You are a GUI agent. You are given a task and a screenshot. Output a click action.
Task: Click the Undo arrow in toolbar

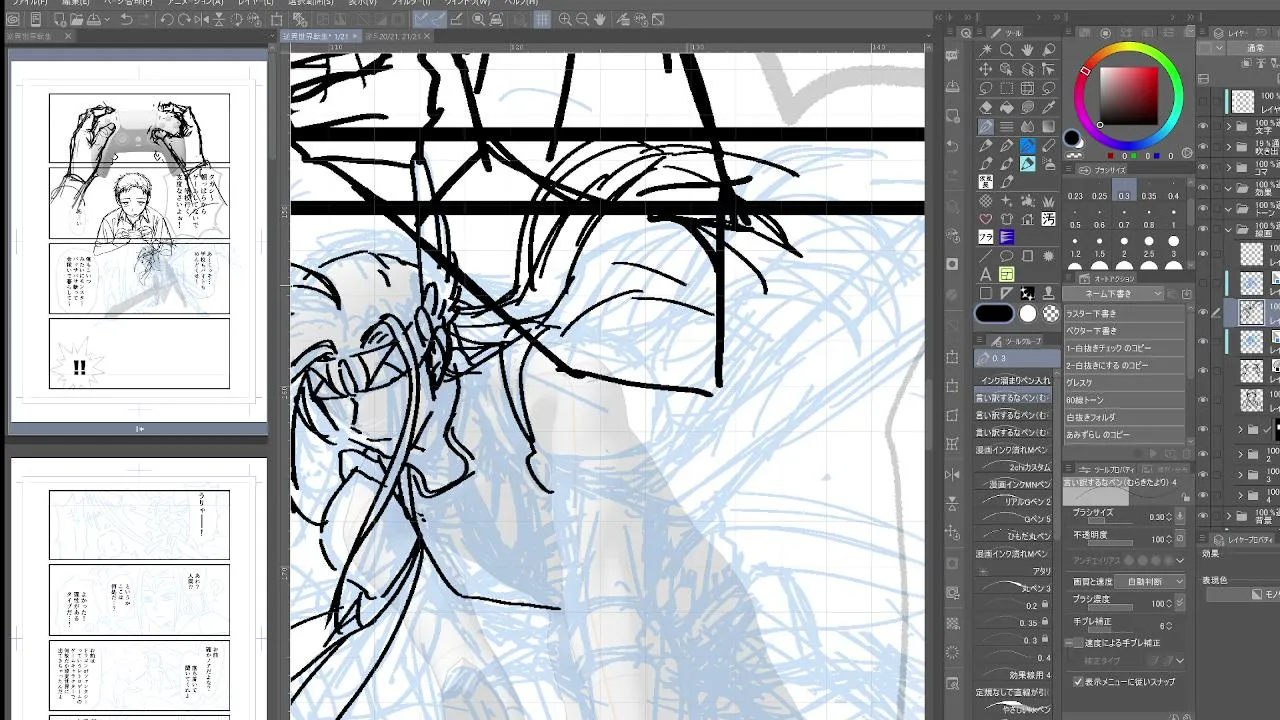[126, 19]
